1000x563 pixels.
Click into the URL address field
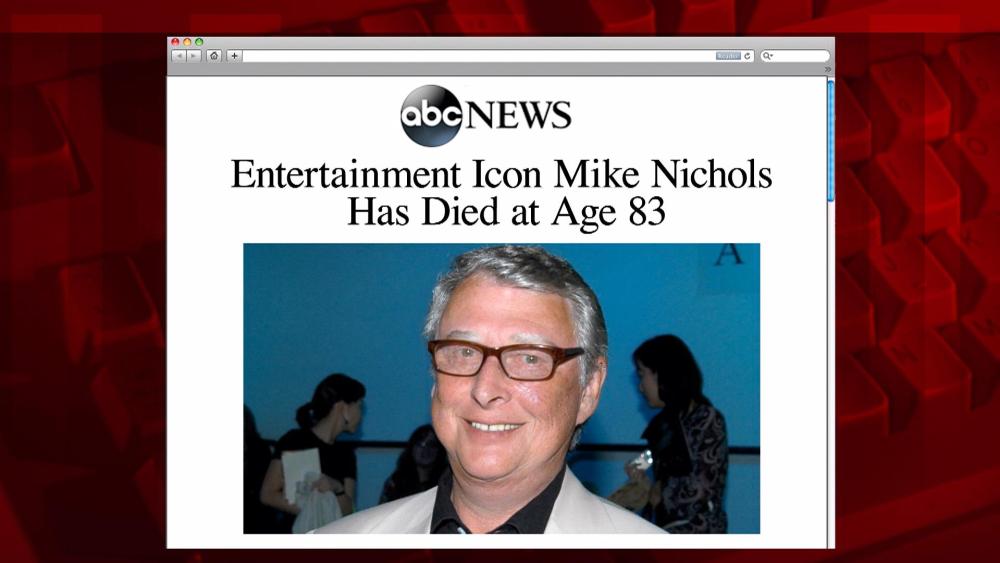pos(478,56)
